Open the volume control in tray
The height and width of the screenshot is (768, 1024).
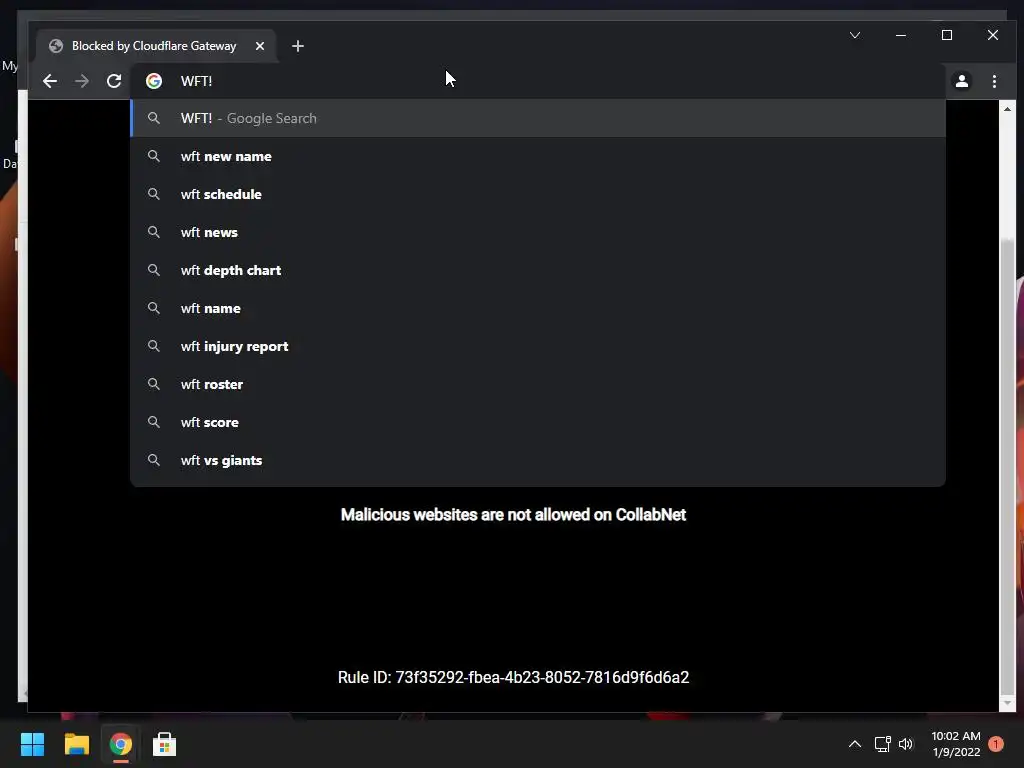(x=906, y=744)
